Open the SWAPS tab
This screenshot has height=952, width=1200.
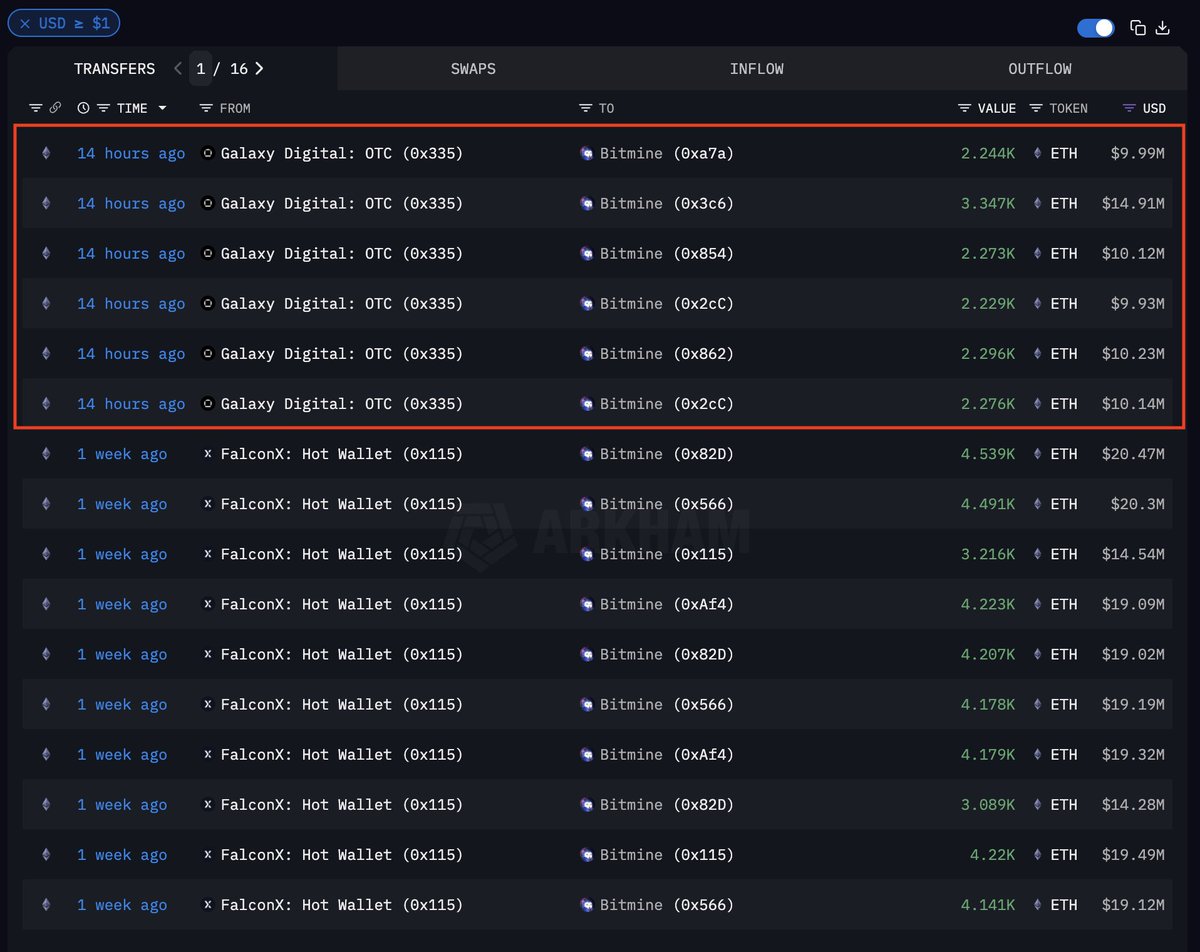[x=473, y=69]
